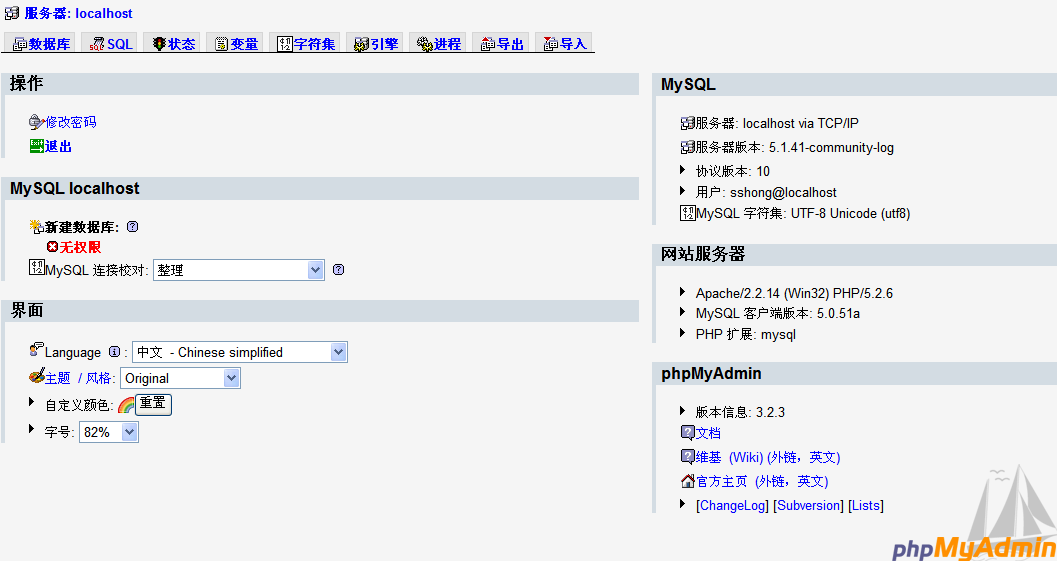Screen dimensions: 1057x561
Task: Open the 导出 (Export) tab
Action: coord(502,44)
